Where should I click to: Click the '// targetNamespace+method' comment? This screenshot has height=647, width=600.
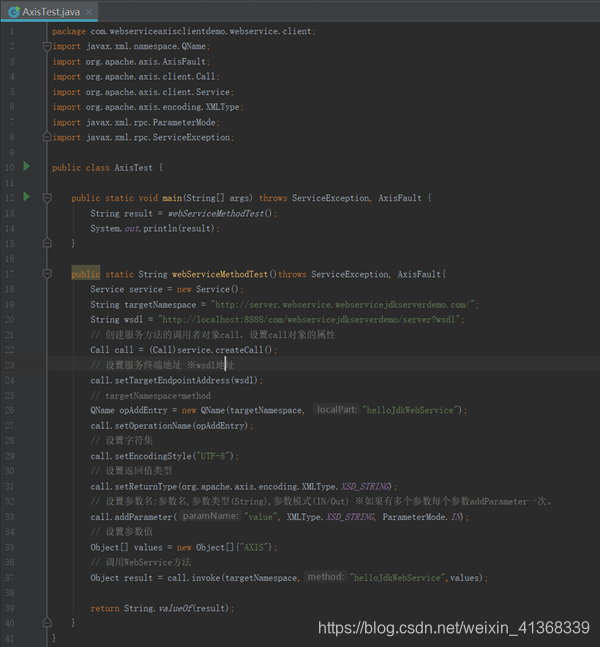(151, 396)
